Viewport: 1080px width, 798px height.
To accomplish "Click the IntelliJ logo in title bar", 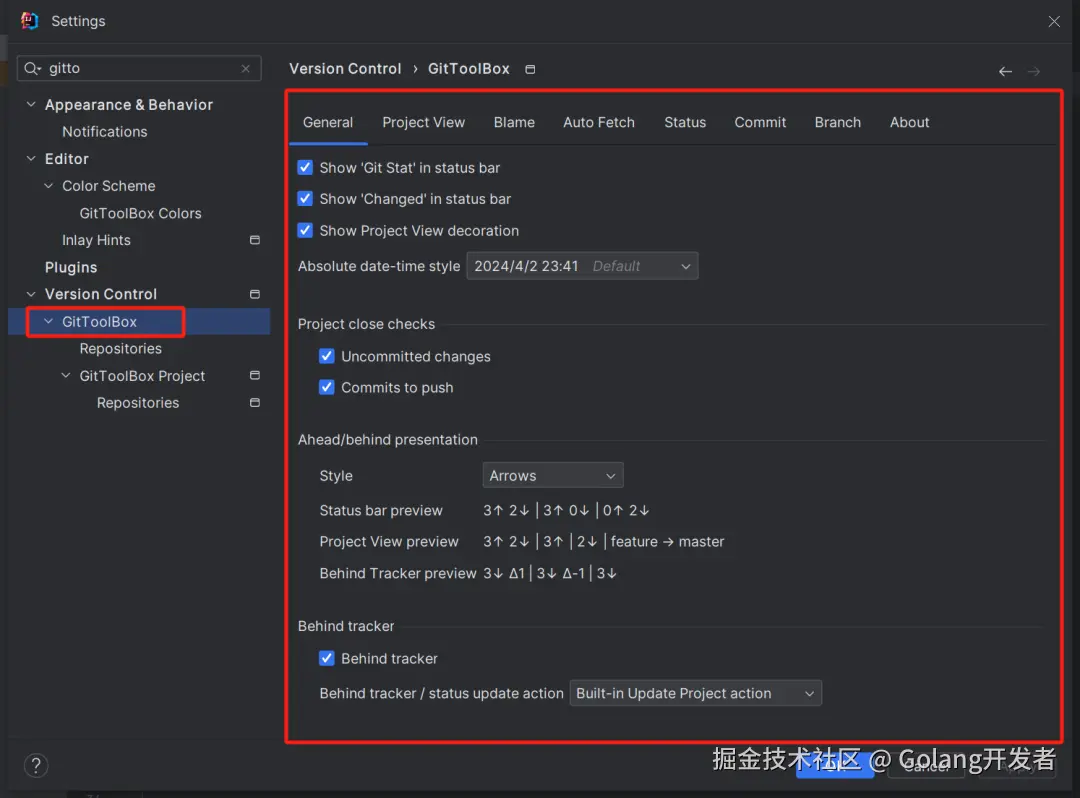I will [x=30, y=21].
